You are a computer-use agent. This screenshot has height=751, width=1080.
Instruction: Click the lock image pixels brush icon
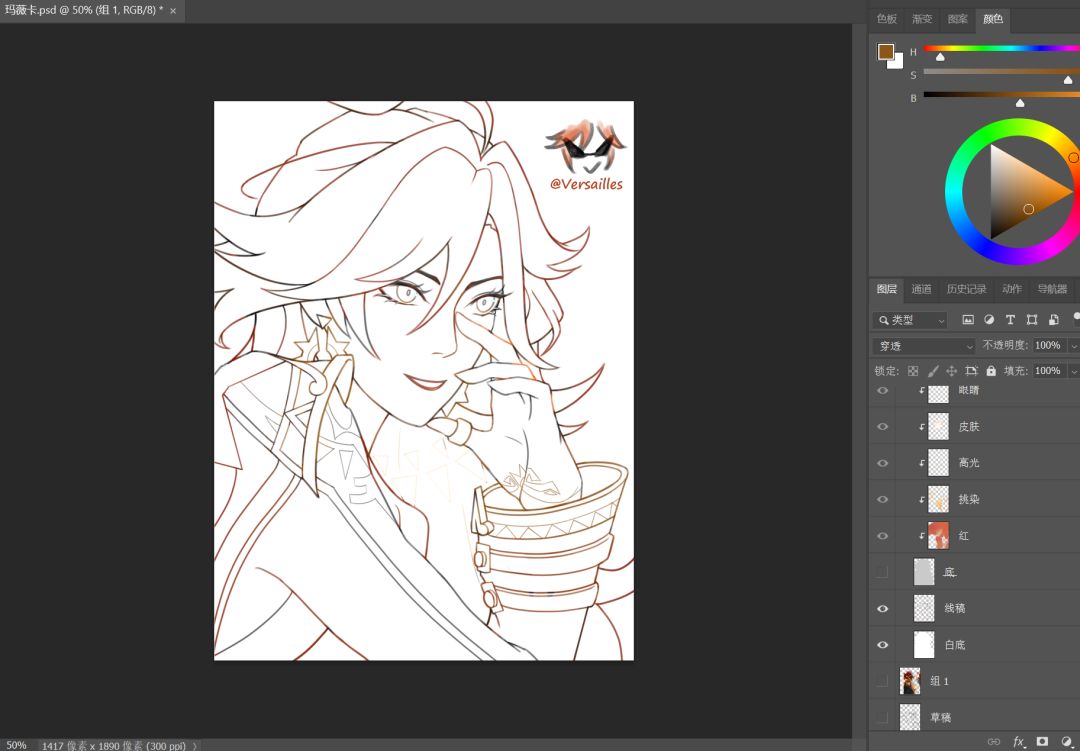tap(933, 371)
